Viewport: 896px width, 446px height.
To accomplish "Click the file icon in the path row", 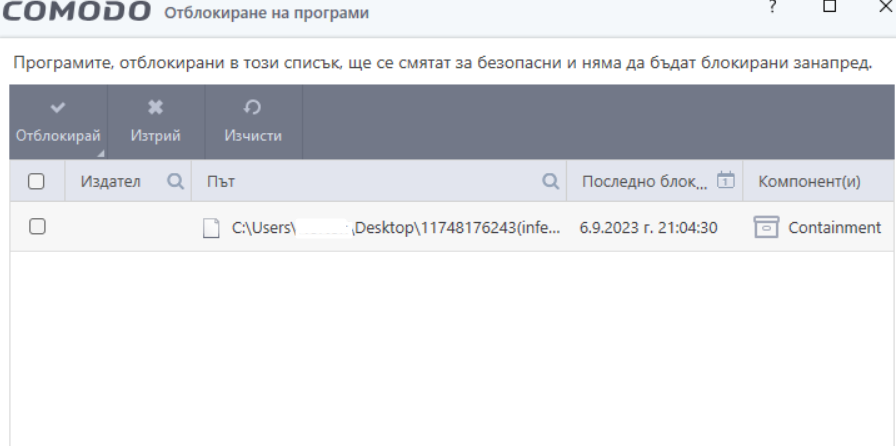I will (x=211, y=228).
